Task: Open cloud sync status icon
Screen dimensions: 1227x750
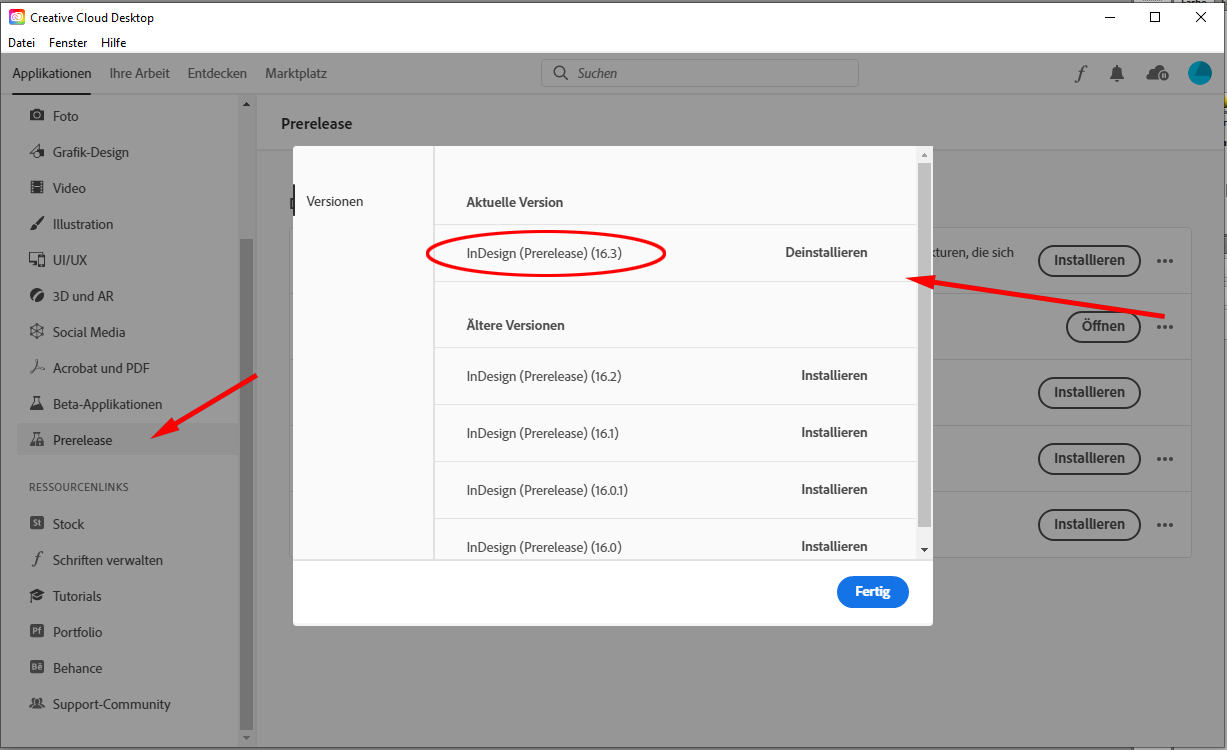Action: 1157,73
